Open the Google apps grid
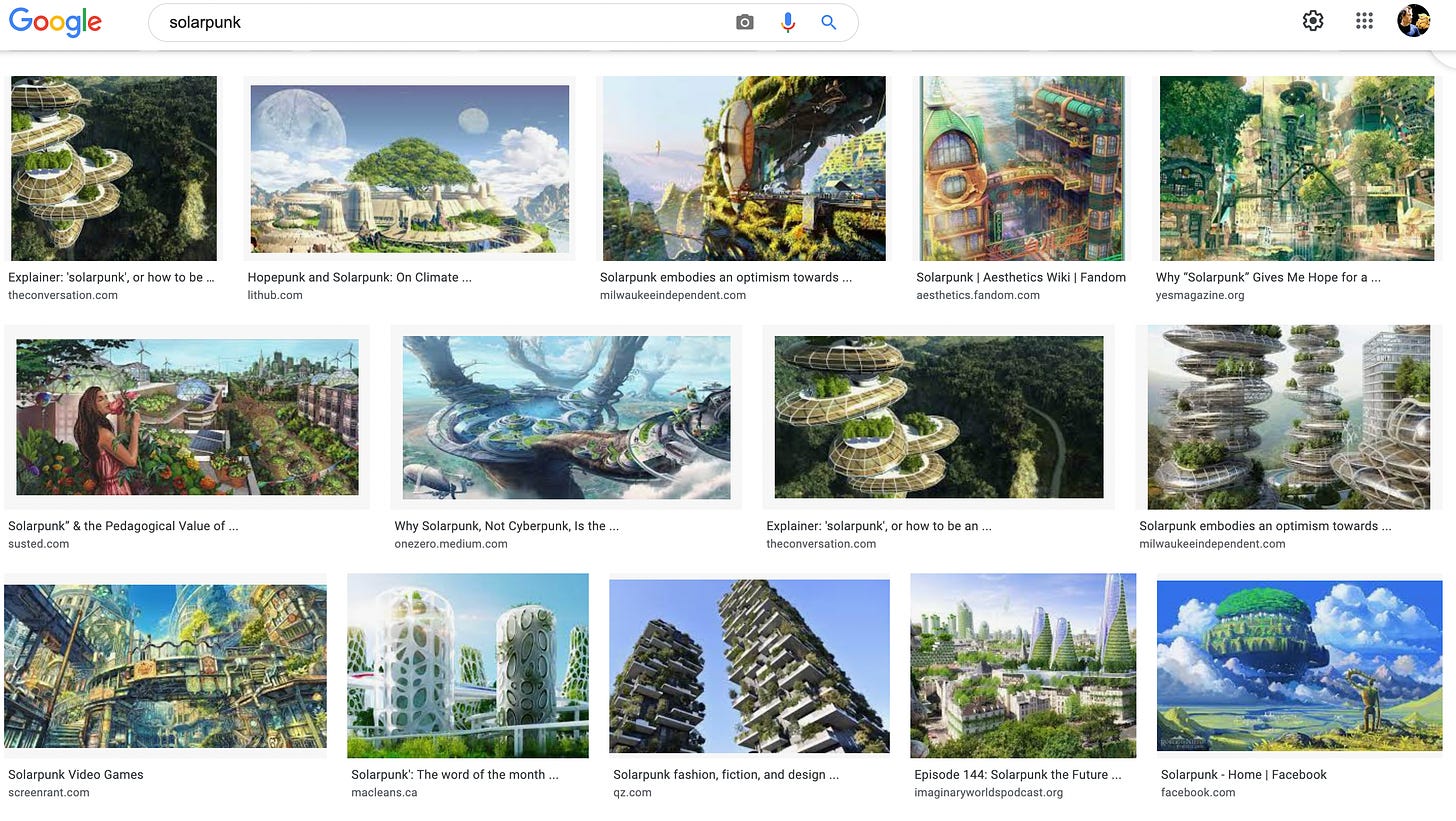This screenshot has width=1456, height=821. coord(1364,21)
